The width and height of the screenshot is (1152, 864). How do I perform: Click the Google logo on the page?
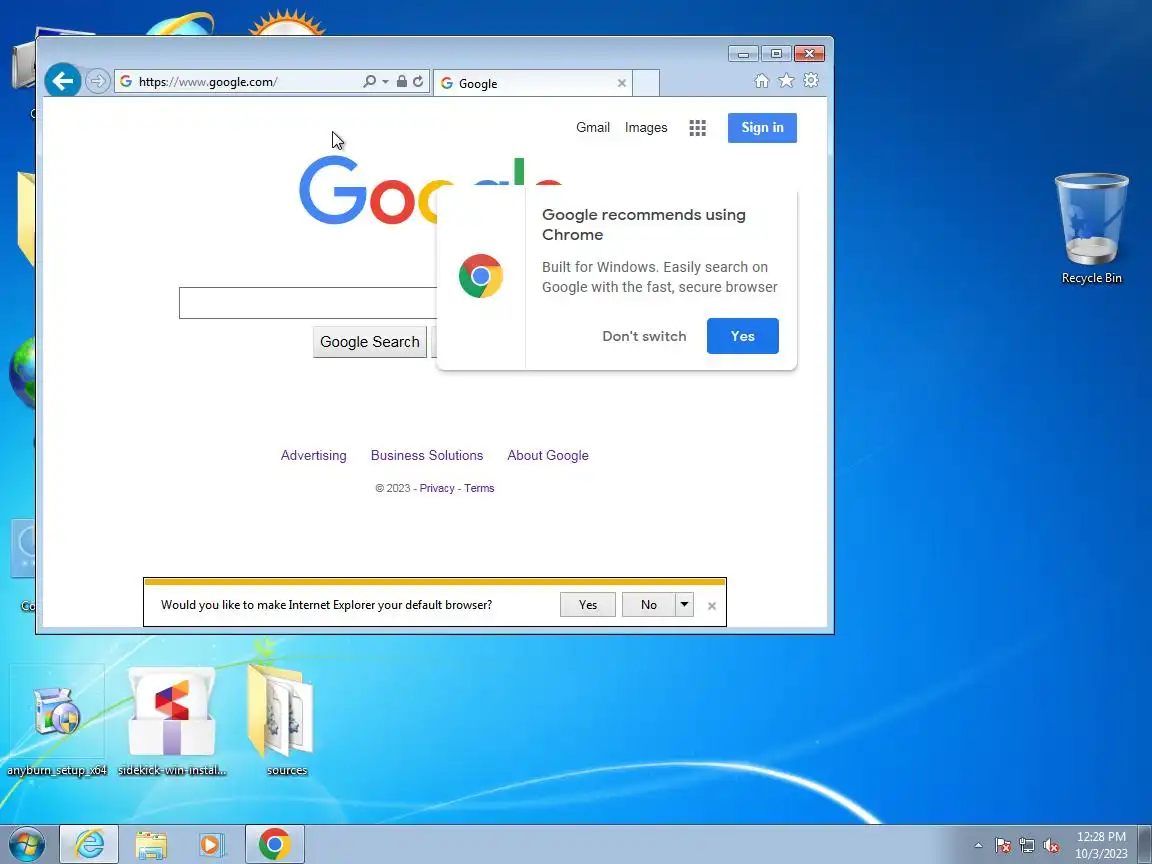point(367,191)
